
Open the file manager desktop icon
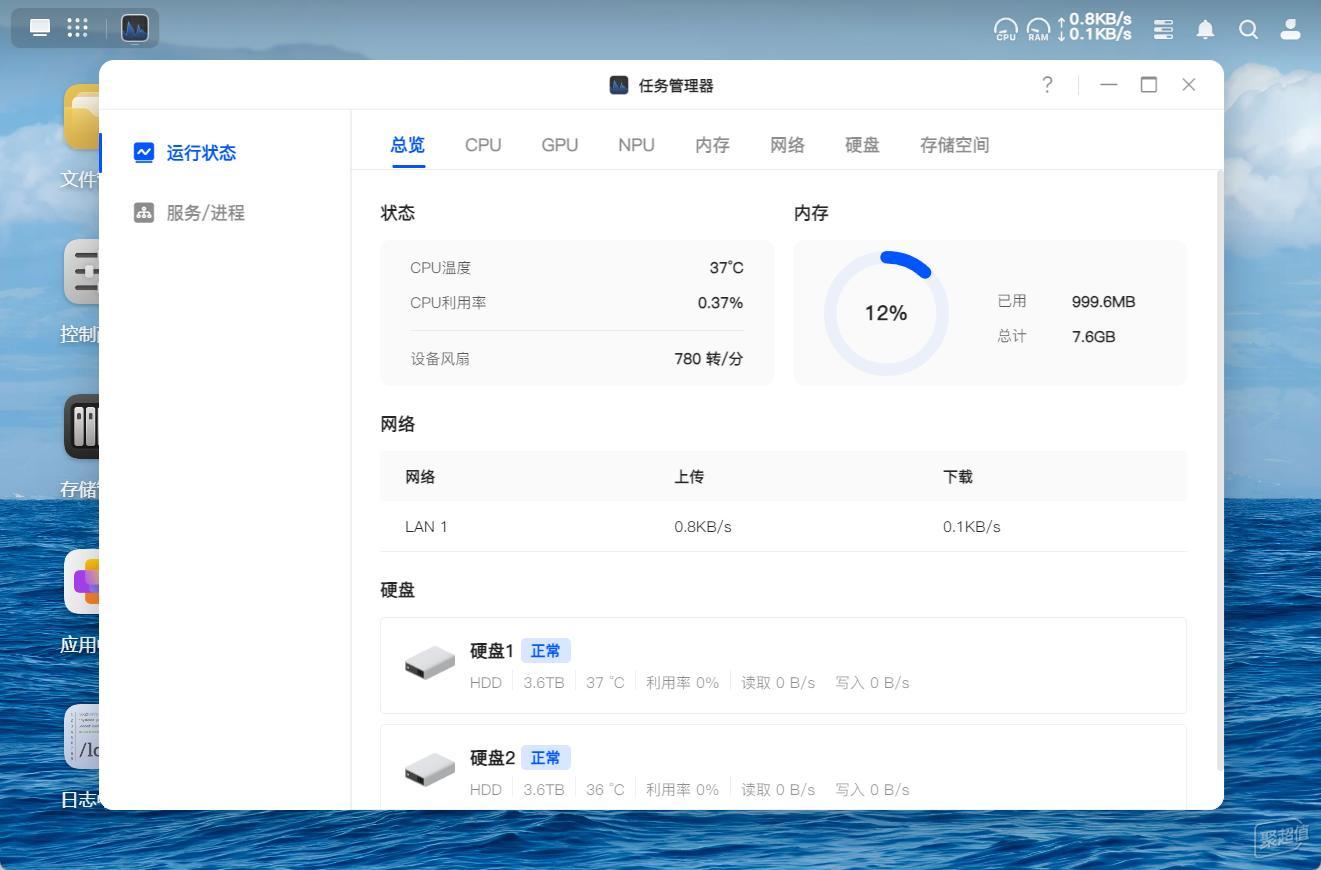(82, 117)
